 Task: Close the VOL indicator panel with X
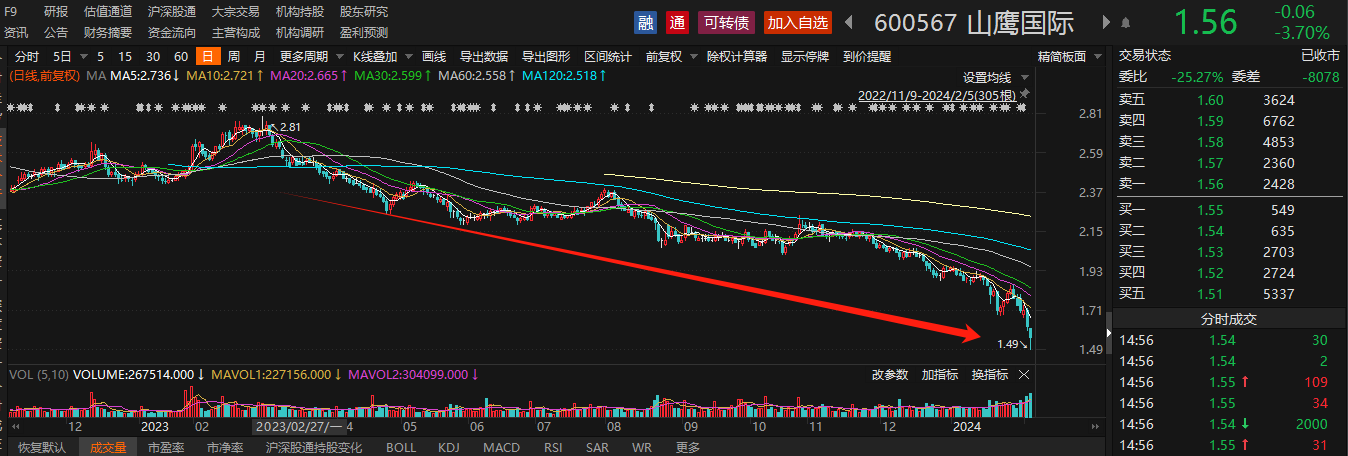[x=1024, y=375]
